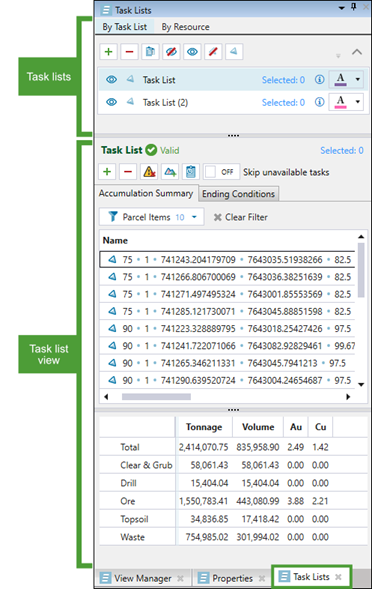Click the copy task list icon
The height and width of the screenshot is (589, 372).
pyautogui.click(x=150, y=52)
